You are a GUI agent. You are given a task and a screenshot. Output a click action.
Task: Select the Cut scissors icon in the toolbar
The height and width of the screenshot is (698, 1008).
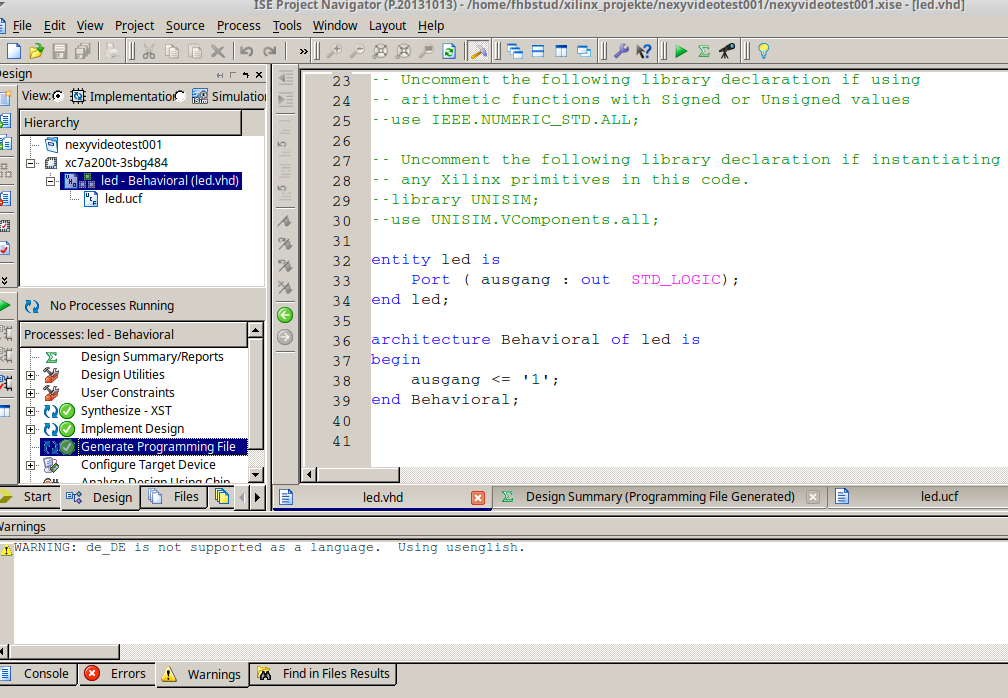click(149, 50)
